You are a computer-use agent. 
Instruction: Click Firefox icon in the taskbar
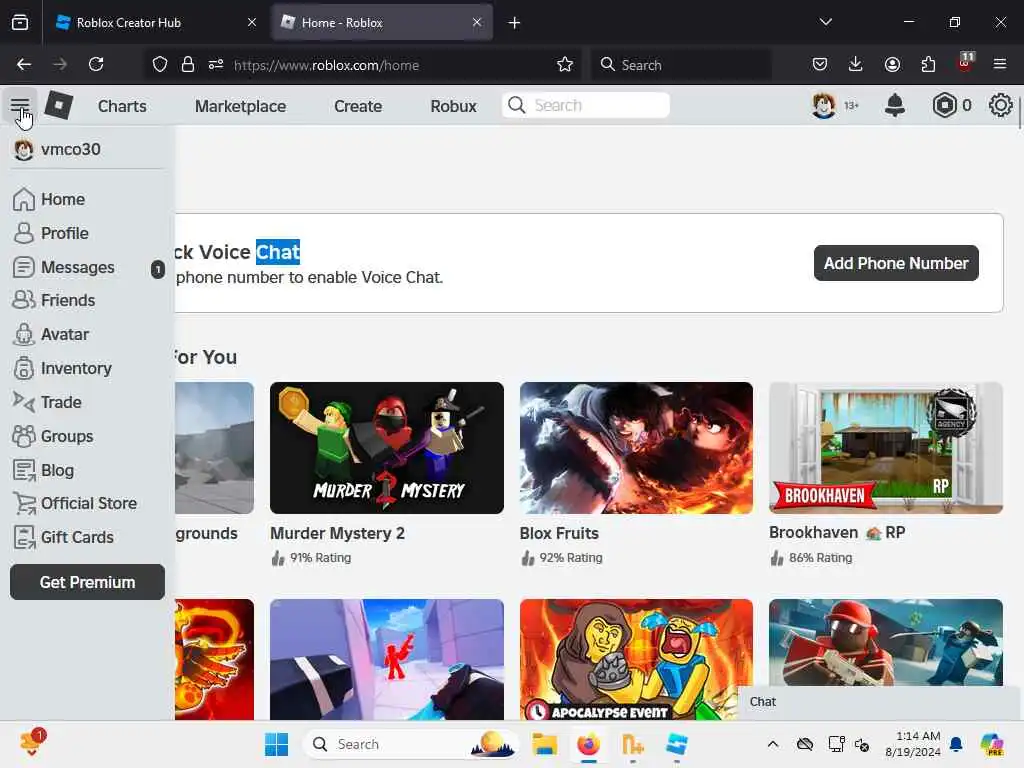tap(588, 744)
